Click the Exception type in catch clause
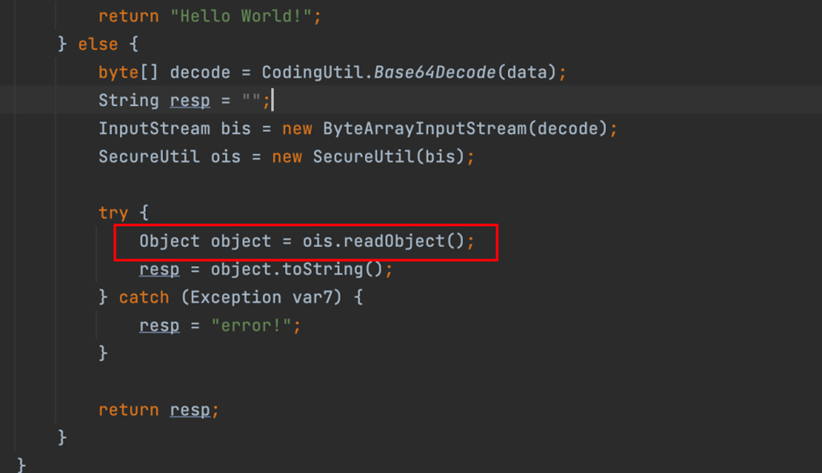Image resolution: width=822 pixels, height=473 pixels. pyautogui.click(x=235, y=298)
